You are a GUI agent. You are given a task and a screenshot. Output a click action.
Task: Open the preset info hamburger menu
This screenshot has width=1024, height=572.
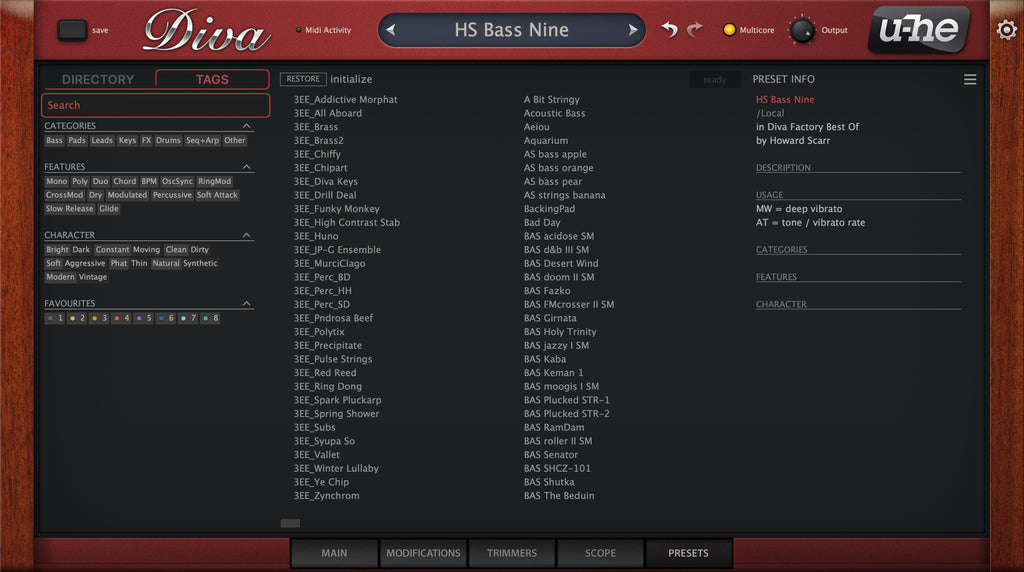tap(970, 79)
